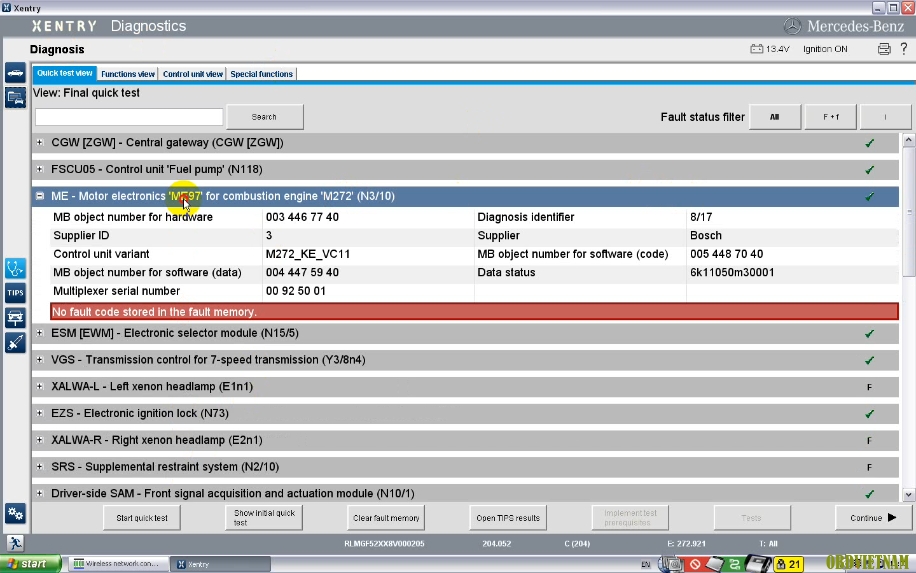Click the Bosch supplier value

(706, 235)
